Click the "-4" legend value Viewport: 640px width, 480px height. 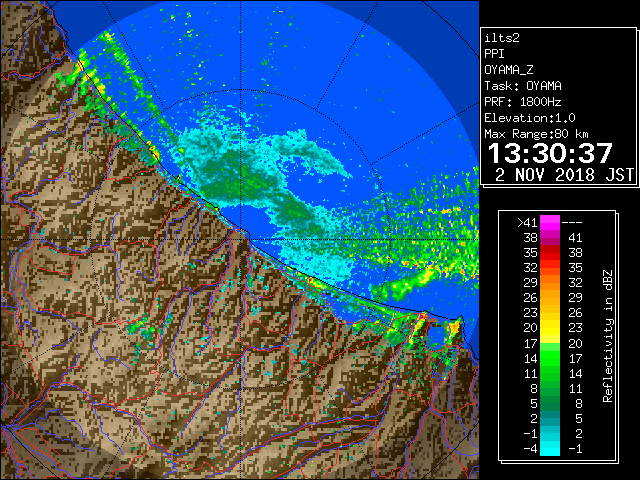point(530,449)
